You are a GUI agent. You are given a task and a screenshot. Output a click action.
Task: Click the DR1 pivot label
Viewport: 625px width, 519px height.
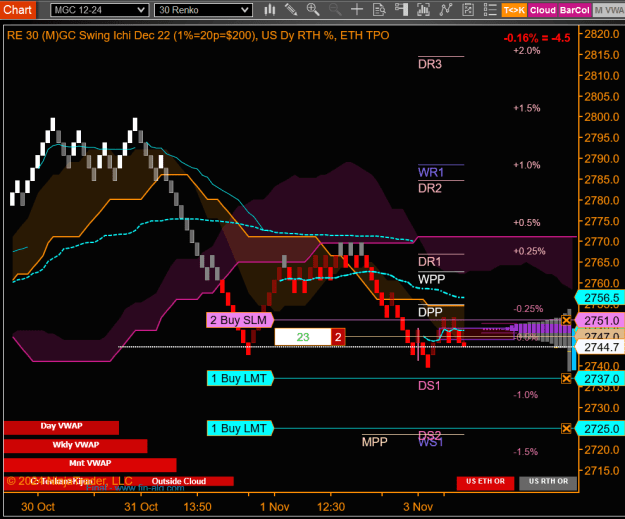pos(430,262)
